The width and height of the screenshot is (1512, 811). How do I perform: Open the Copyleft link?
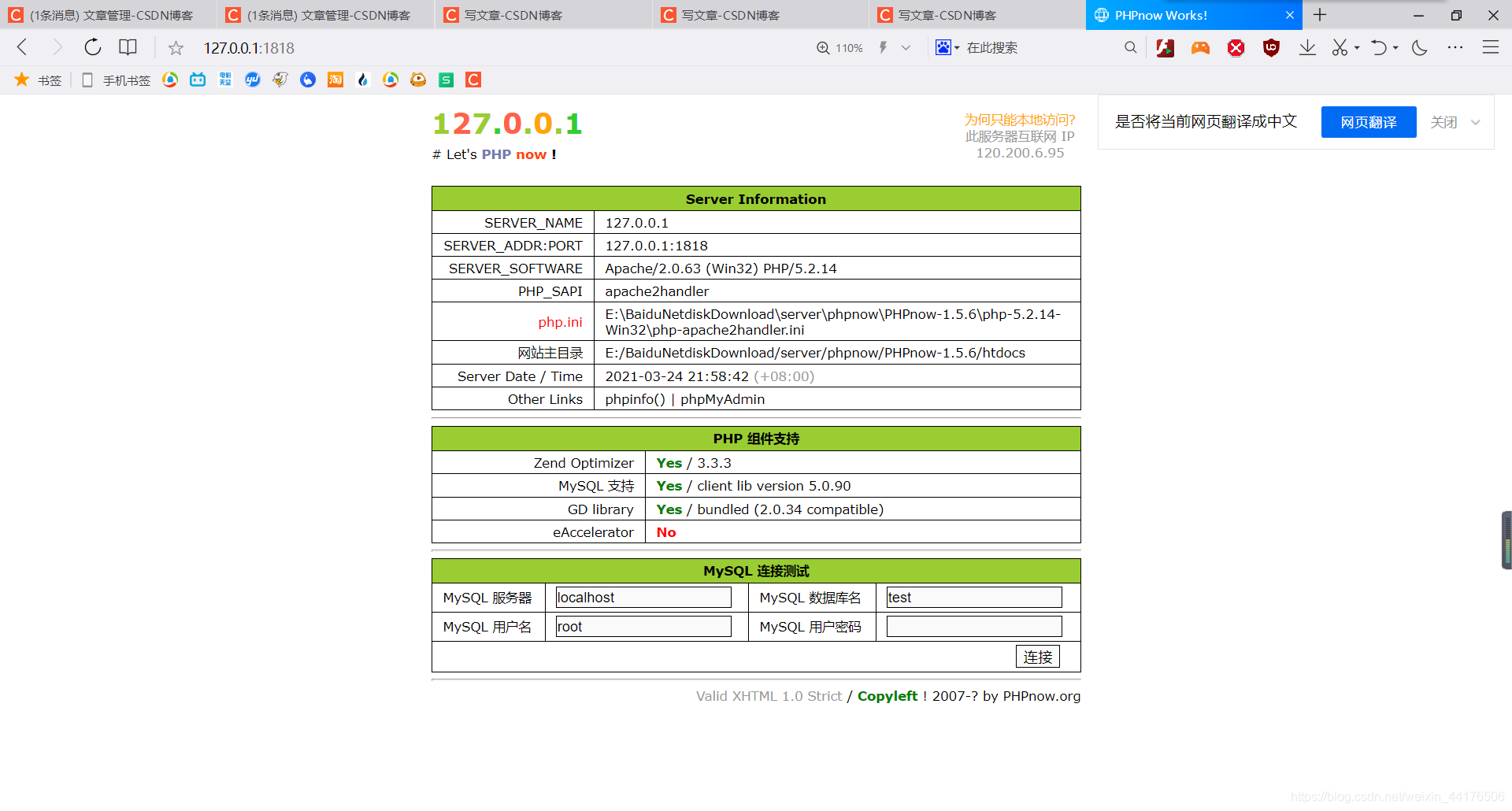click(x=887, y=696)
